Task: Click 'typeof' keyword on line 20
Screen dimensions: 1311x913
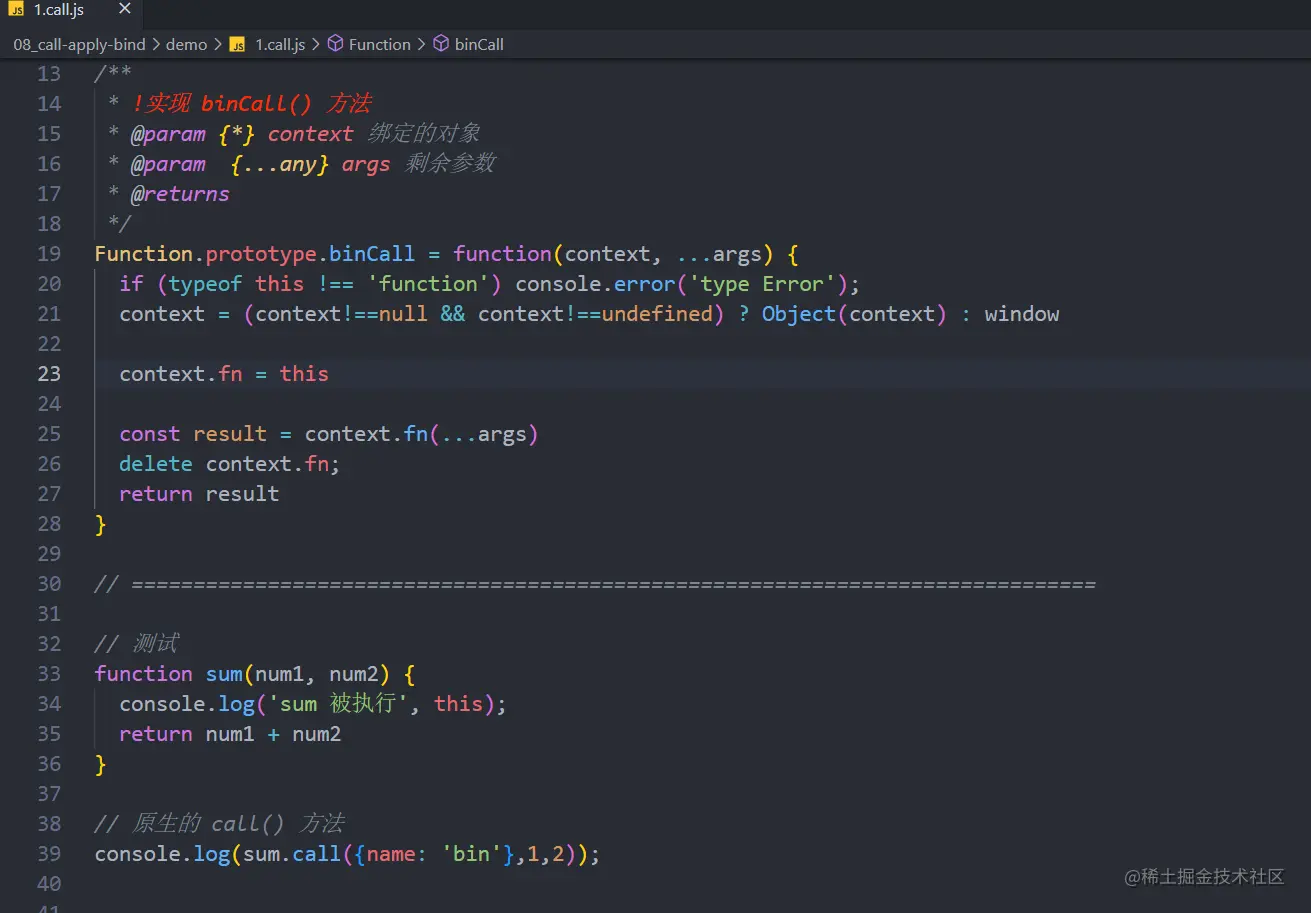Action: (206, 284)
